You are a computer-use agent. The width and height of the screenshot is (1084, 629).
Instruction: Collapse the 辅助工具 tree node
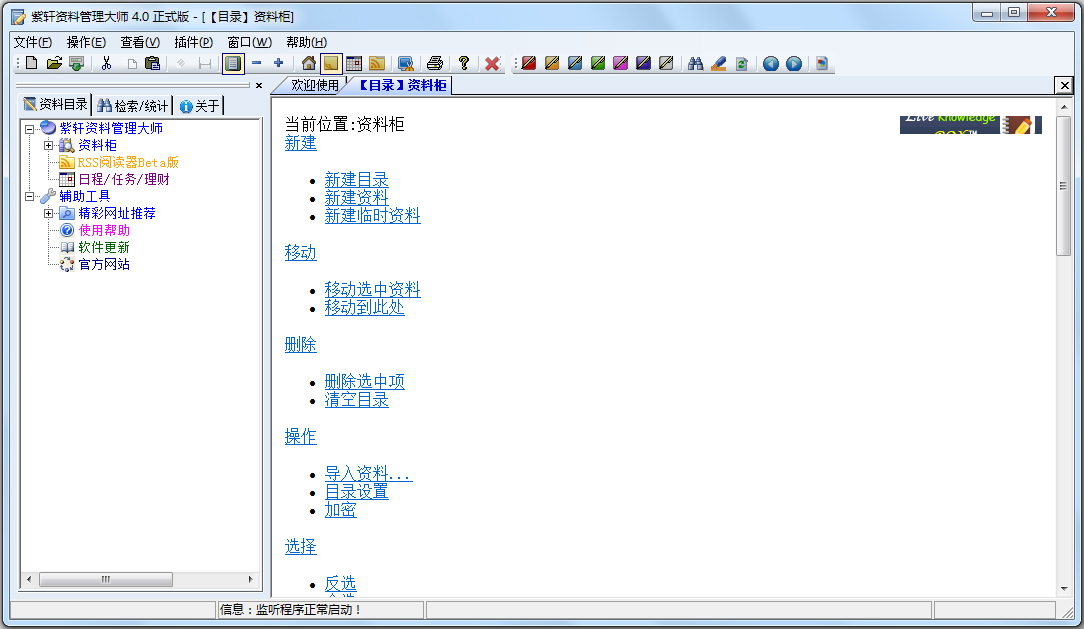coord(29,196)
